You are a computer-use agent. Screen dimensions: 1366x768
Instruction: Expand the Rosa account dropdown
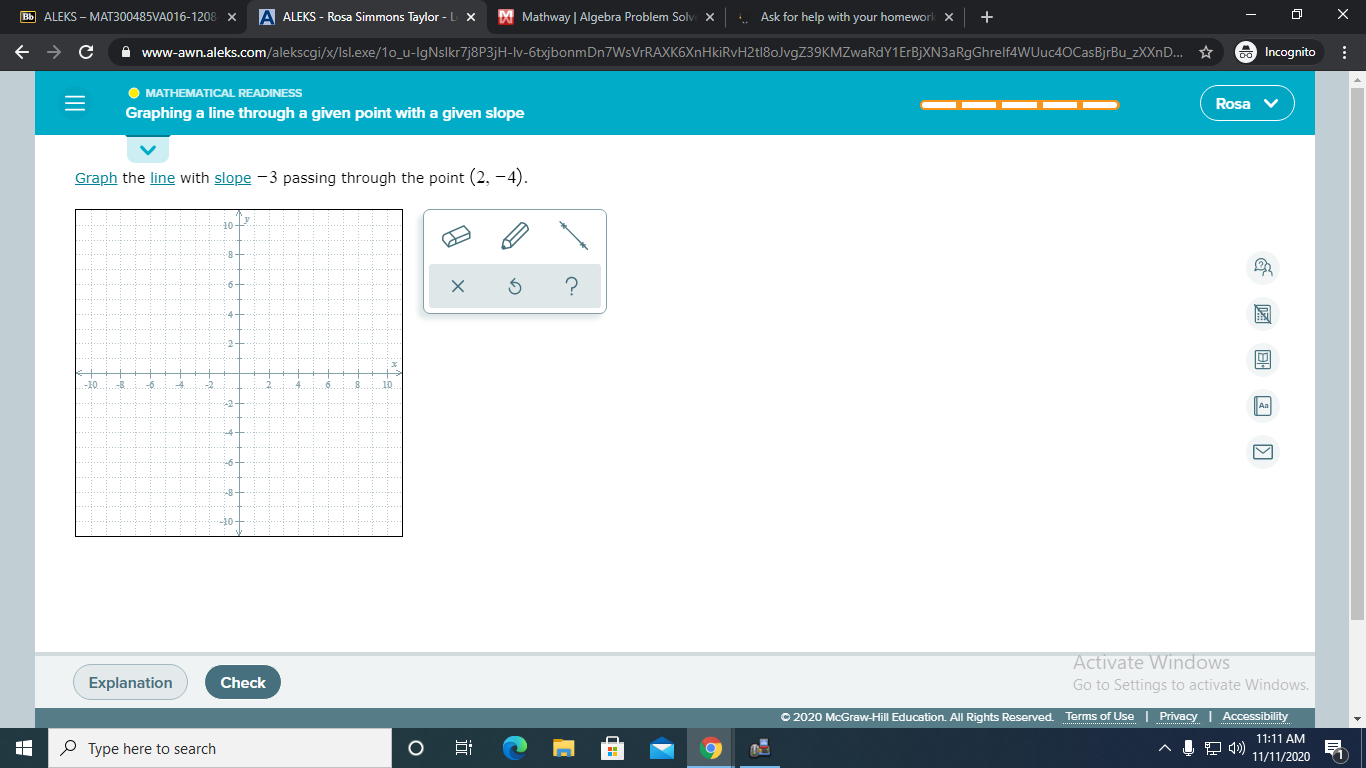tap(1247, 104)
